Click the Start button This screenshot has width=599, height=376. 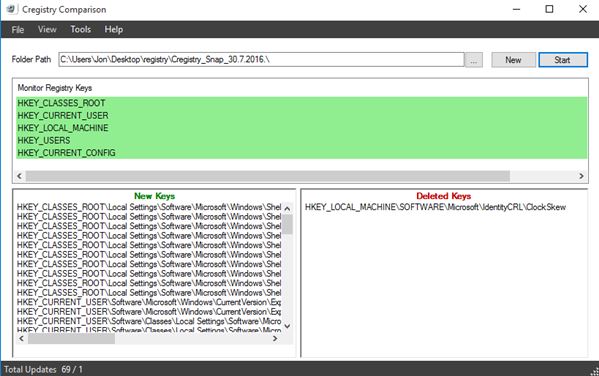[563, 60]
